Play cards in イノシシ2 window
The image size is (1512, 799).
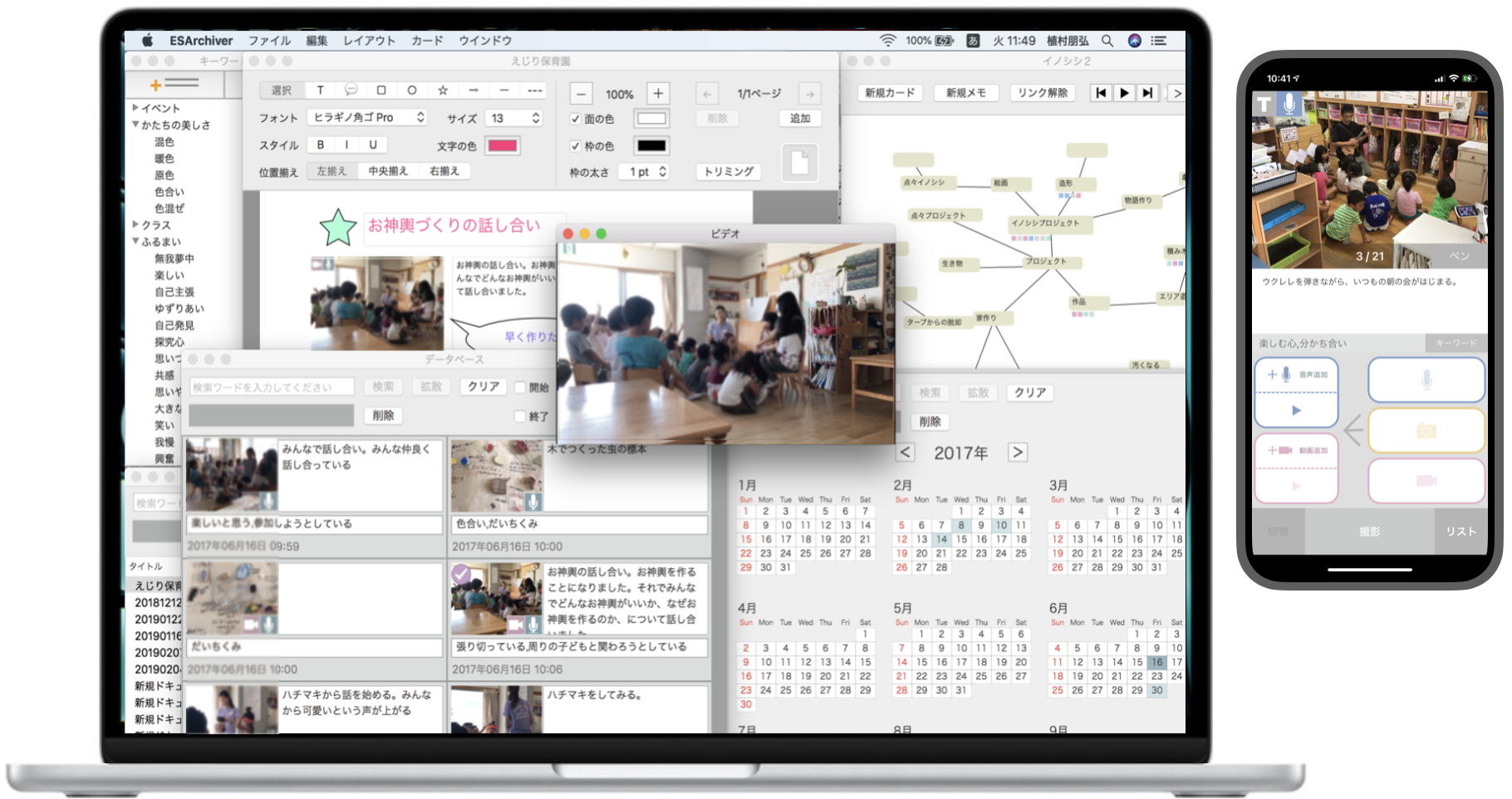(x=1124, y=93)
